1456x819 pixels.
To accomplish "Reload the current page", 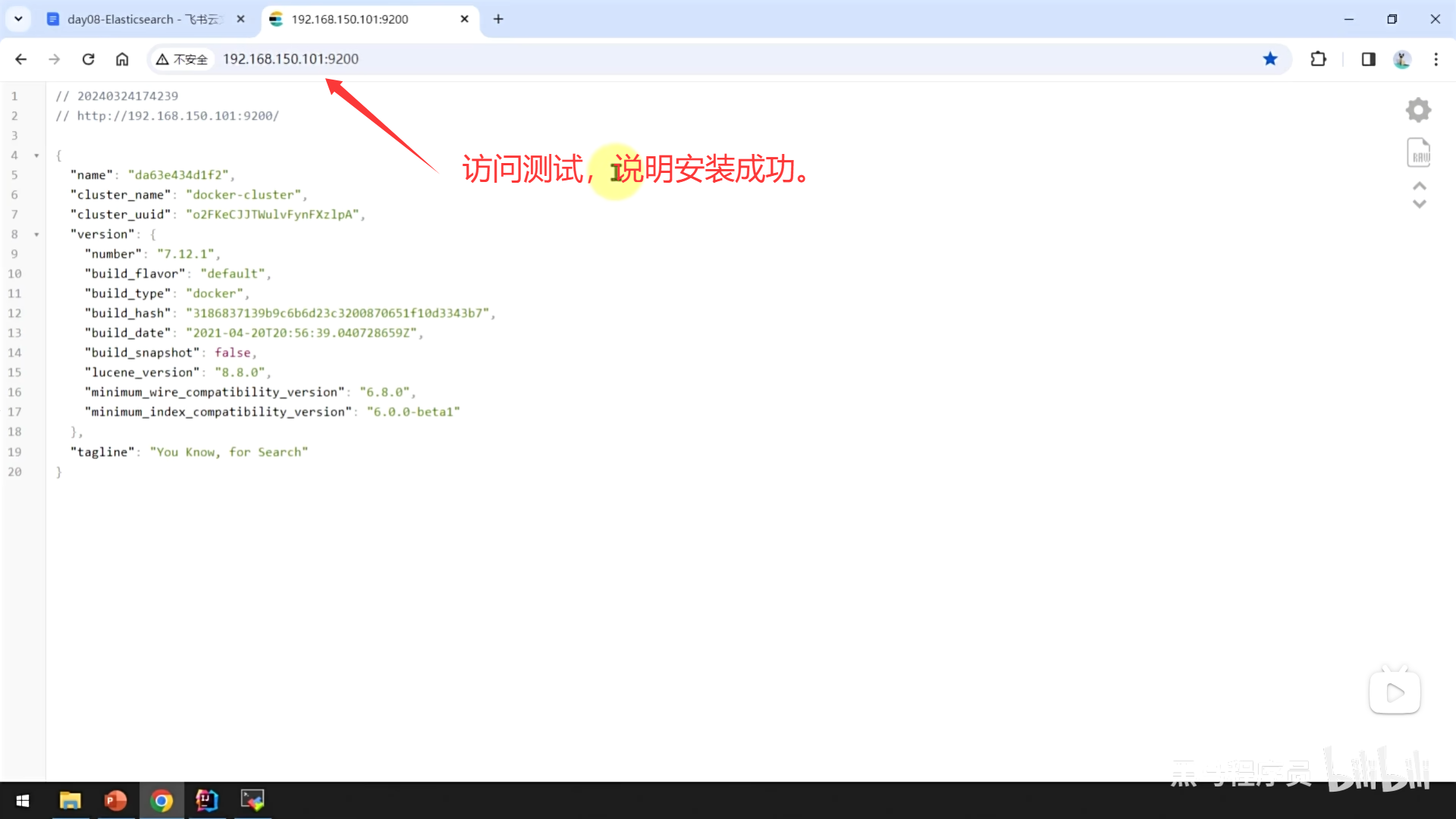I will click(x=89, y=59).
